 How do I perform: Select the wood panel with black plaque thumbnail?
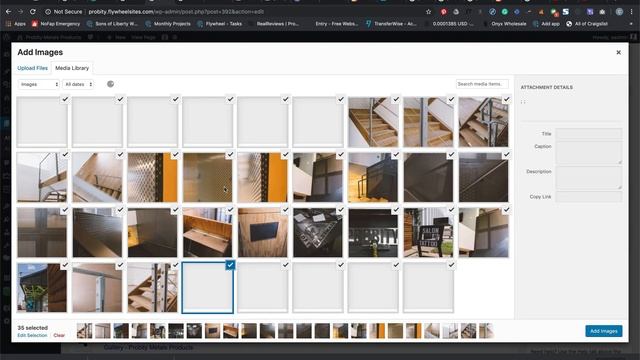click(x=262, y=233)
